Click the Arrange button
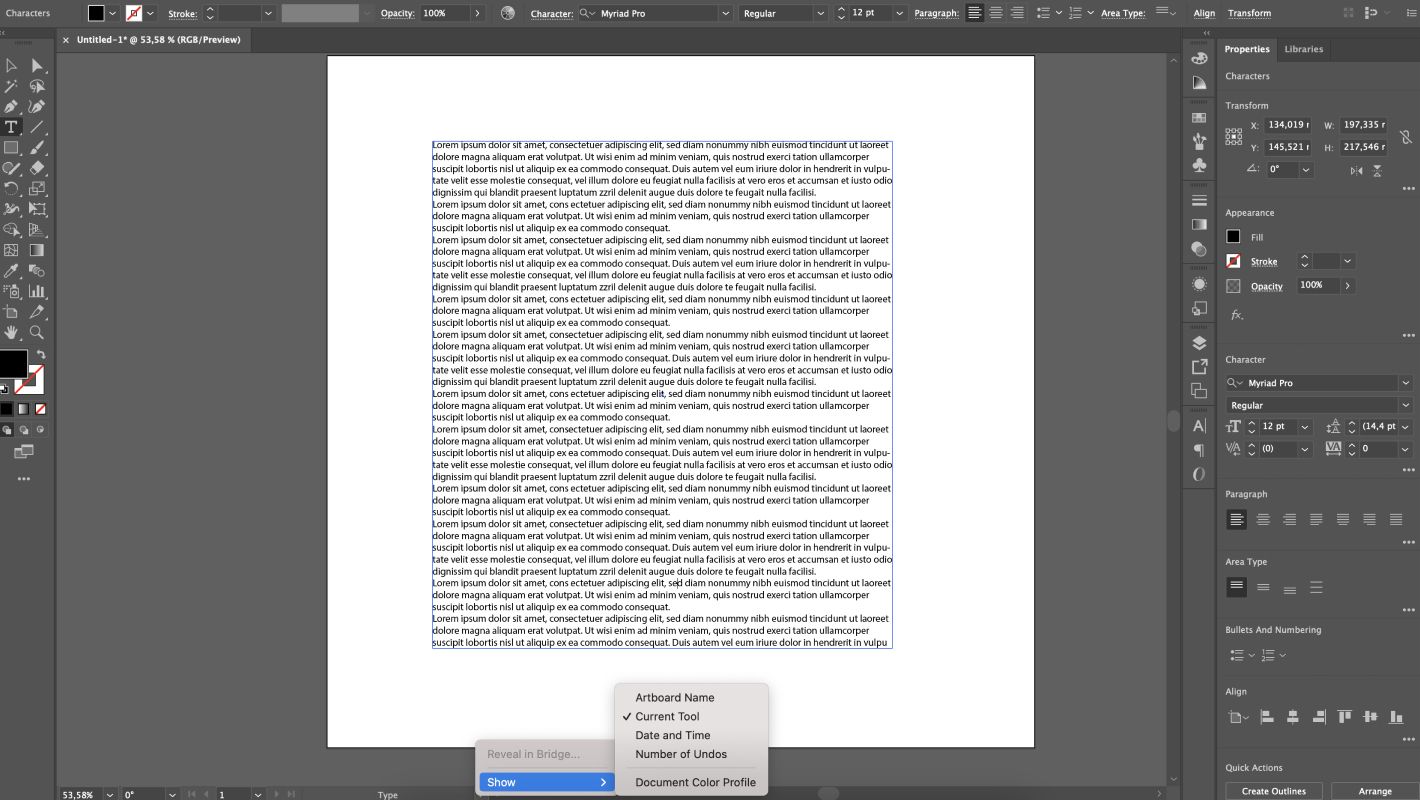Viewport: 1420px width, 800px height. coord(1375,791)
